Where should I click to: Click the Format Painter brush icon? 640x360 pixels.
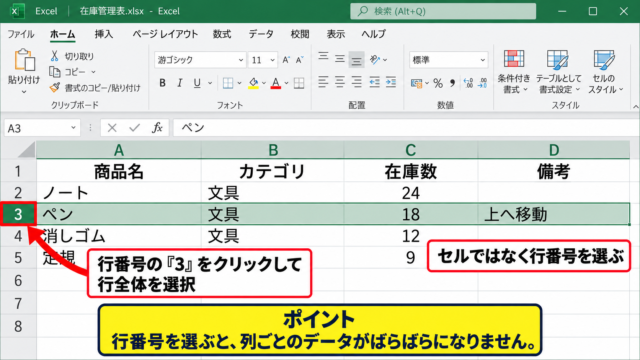click(x=55, y=87)
